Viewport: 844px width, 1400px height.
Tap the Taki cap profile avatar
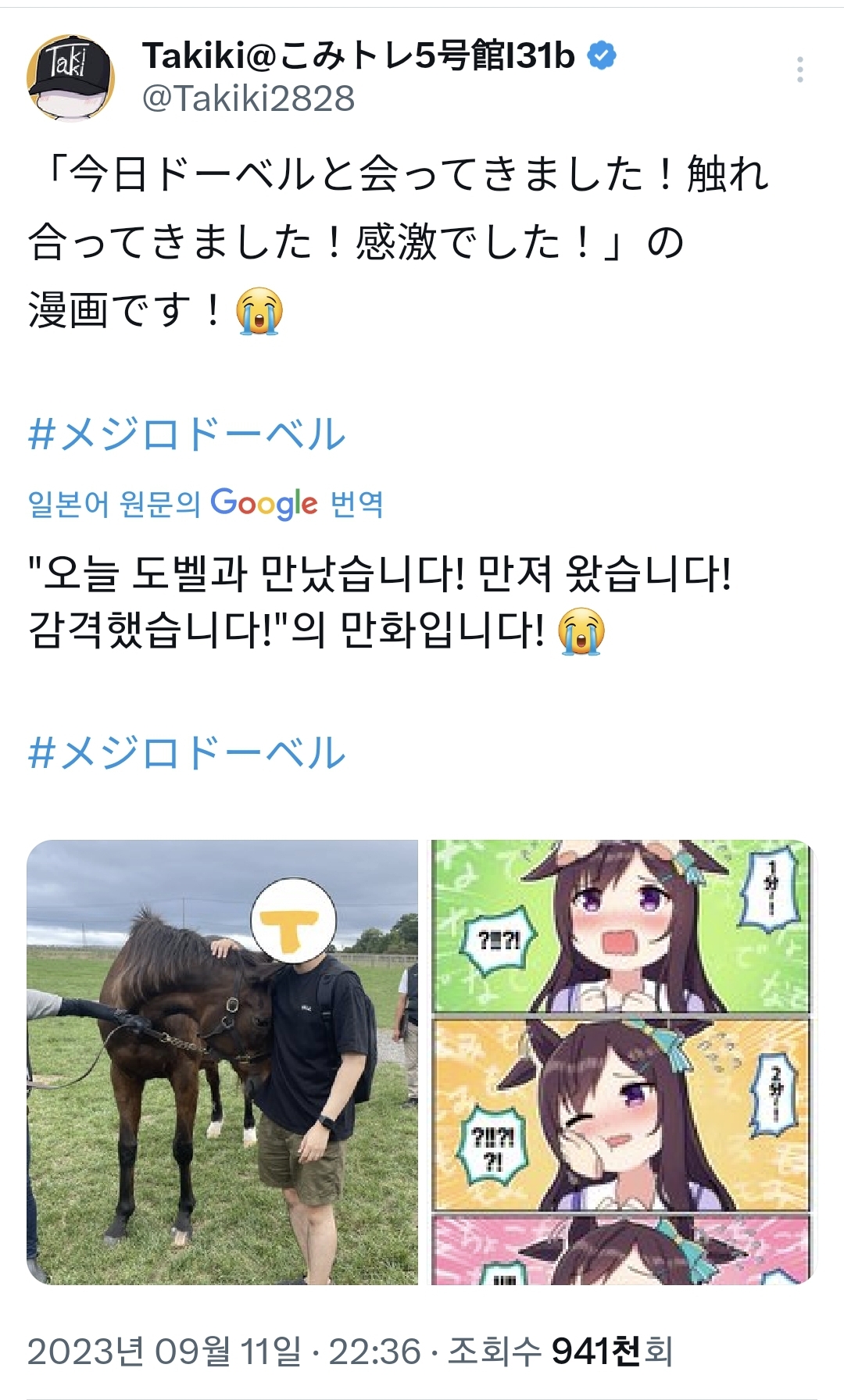coord(71,77)
